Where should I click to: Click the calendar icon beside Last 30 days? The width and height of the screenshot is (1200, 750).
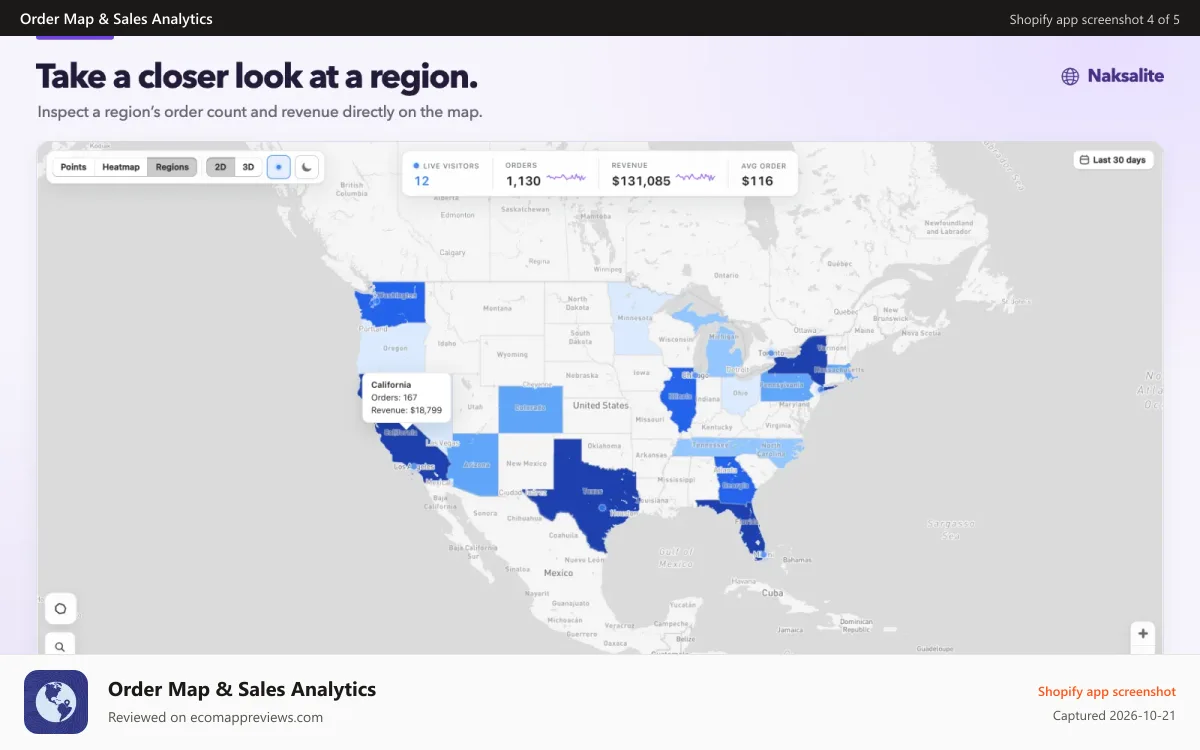[1084, 160]
